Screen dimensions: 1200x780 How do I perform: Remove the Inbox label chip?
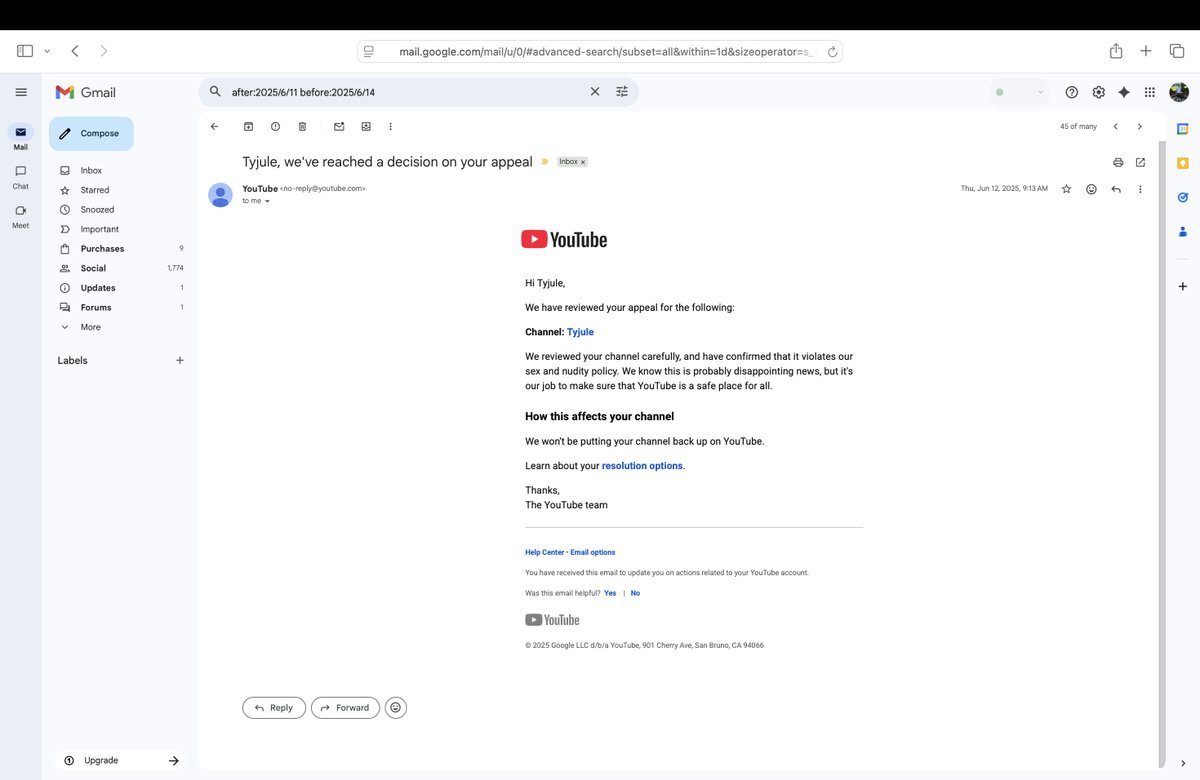[x=583, y=162]
